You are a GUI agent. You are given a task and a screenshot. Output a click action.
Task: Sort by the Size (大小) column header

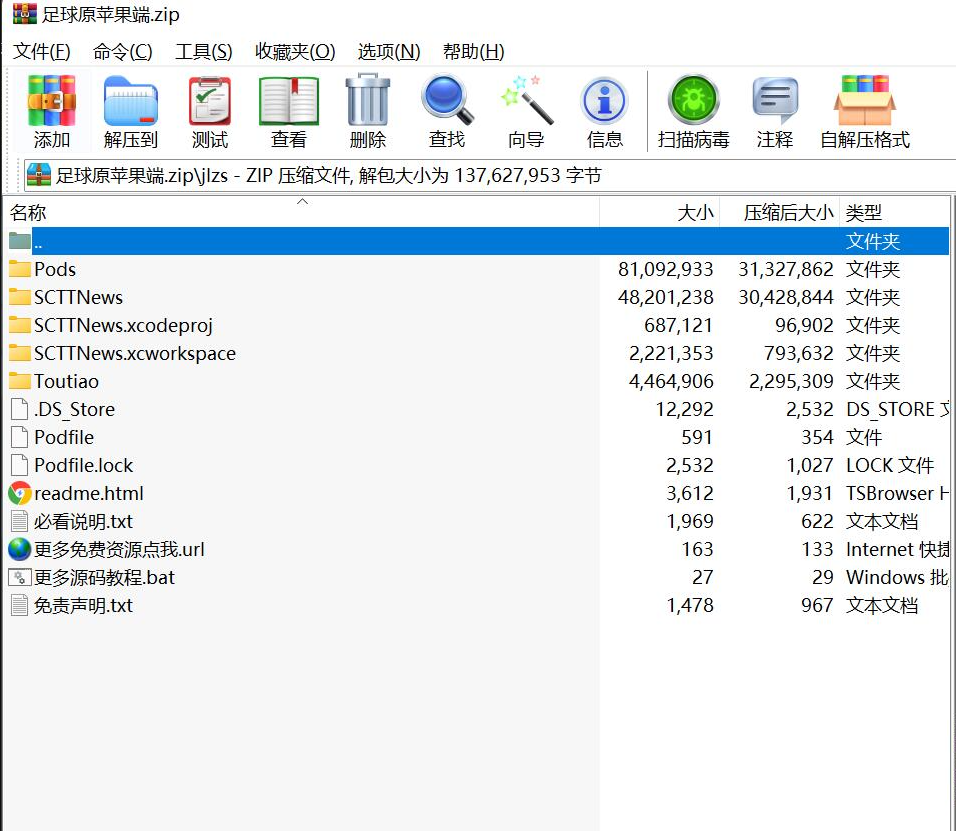[660, 212]
